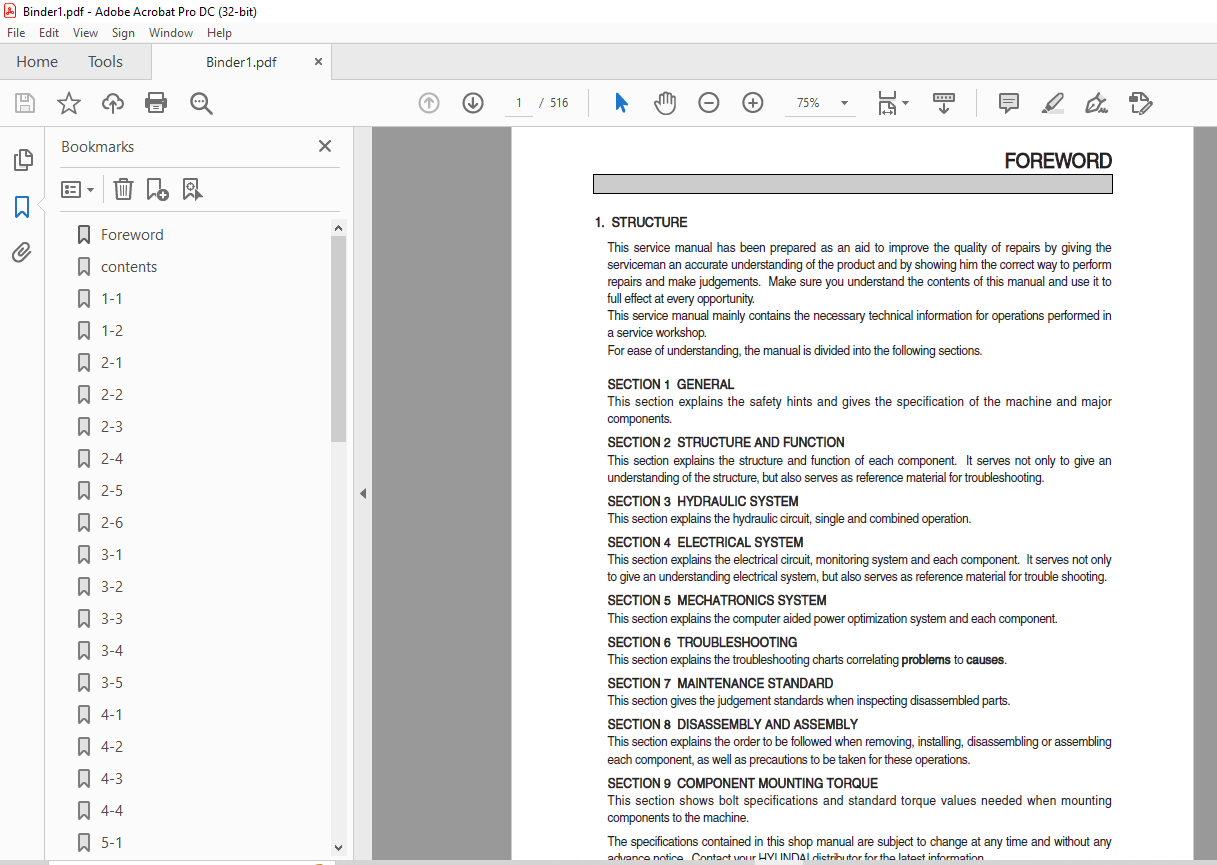
Task: Add the file to starred favorites
Action: tap(68, 103)
